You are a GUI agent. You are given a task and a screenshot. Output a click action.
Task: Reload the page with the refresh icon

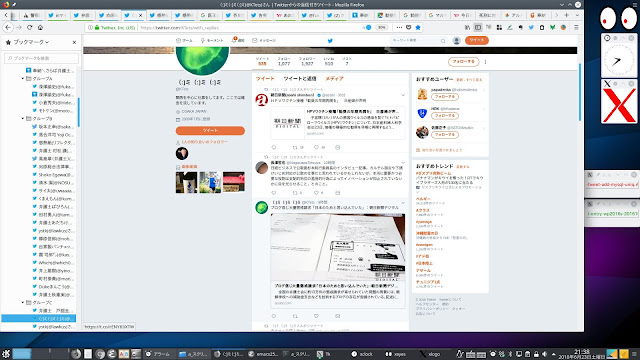click(29, 27)
